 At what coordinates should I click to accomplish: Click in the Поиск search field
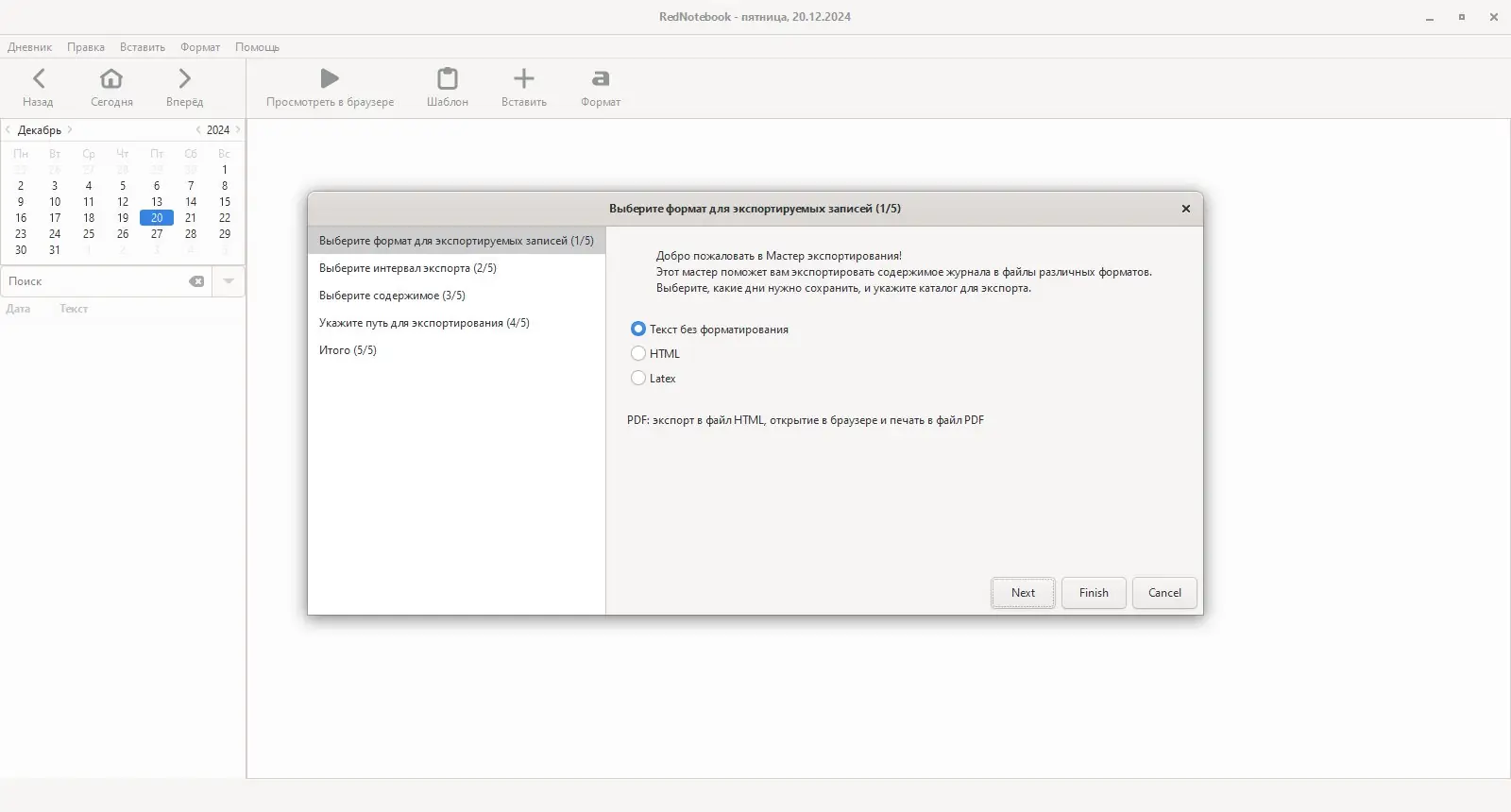click(x=94, y=281)
